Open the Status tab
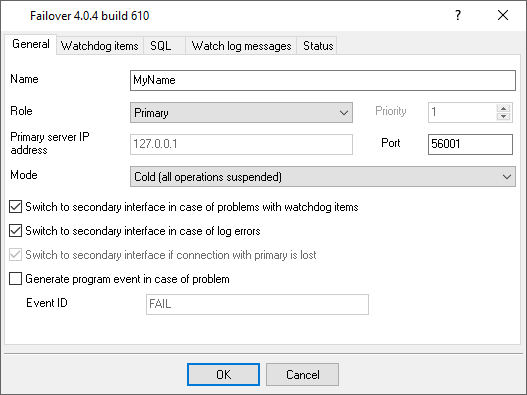Viewport: 527px width, 395px height. point(318,46)
